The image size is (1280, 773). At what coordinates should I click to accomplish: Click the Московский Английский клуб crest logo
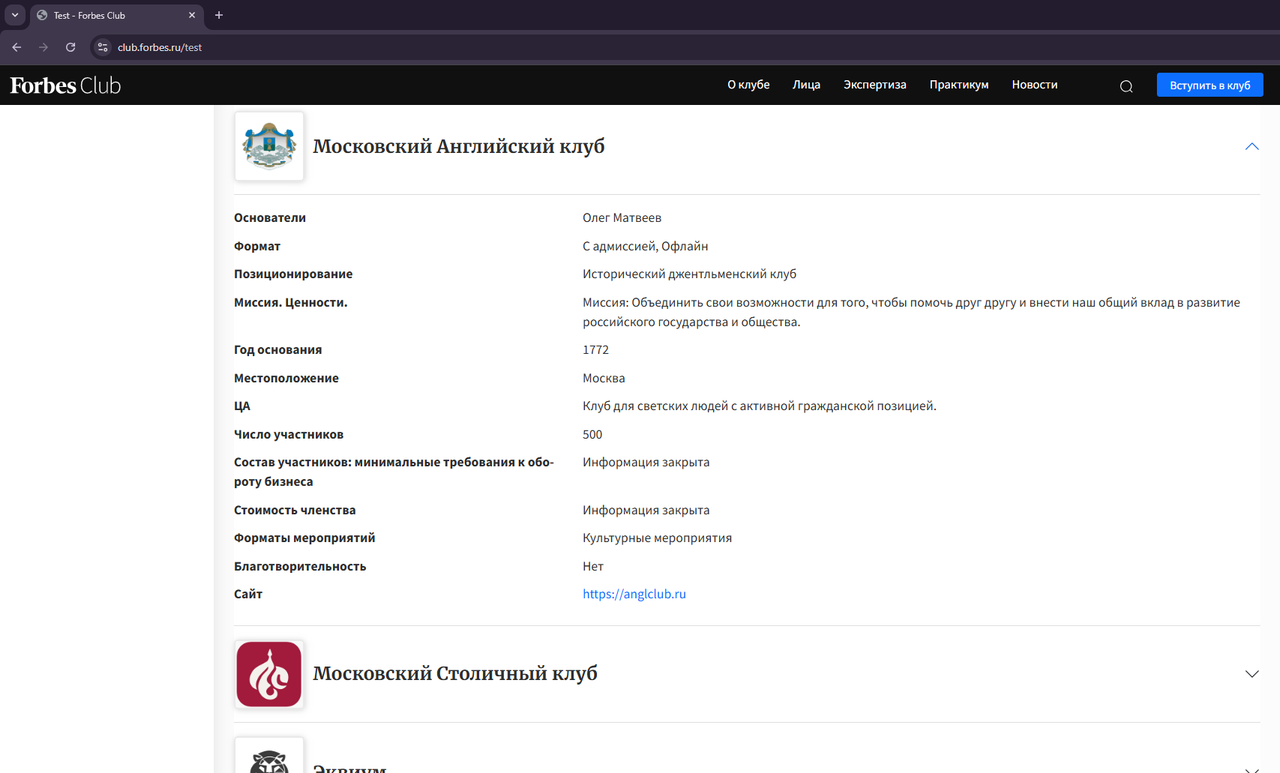269,146
